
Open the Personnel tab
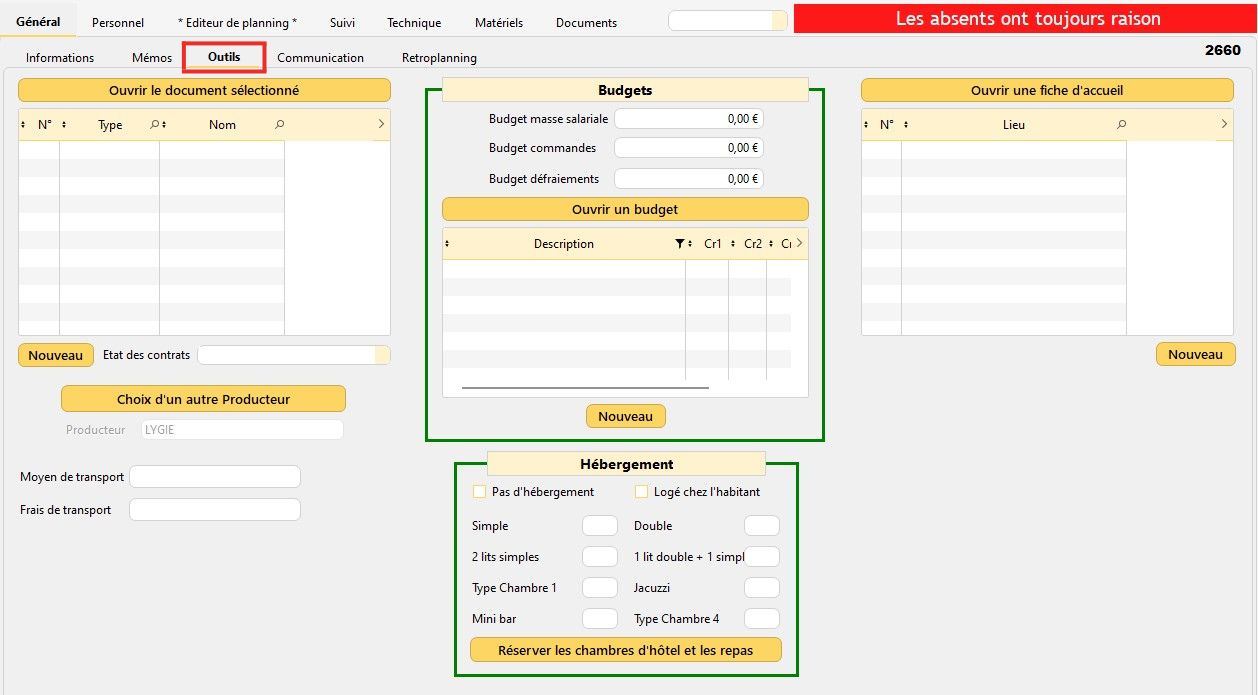pyautogui.click(x=118, y=22)
